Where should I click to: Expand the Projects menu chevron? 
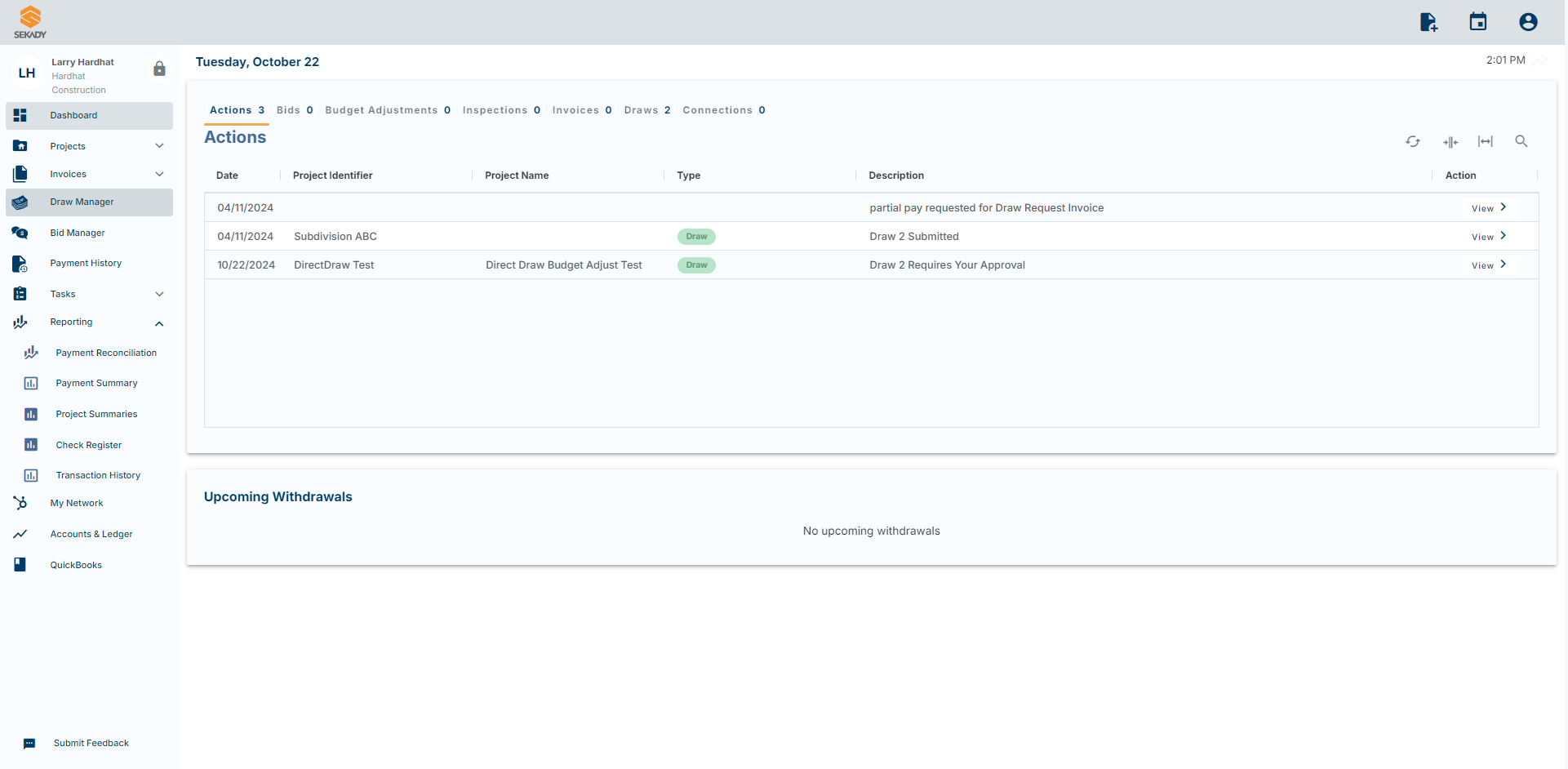click(x=159, y=146)
